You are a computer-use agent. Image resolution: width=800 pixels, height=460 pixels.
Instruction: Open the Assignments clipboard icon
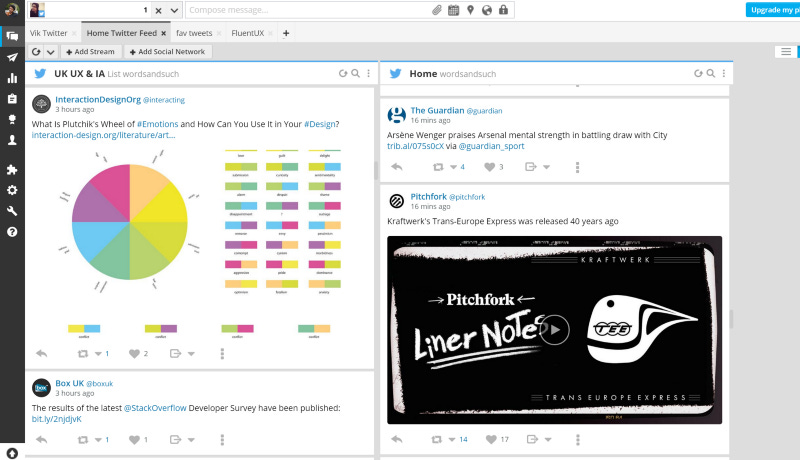12,98
